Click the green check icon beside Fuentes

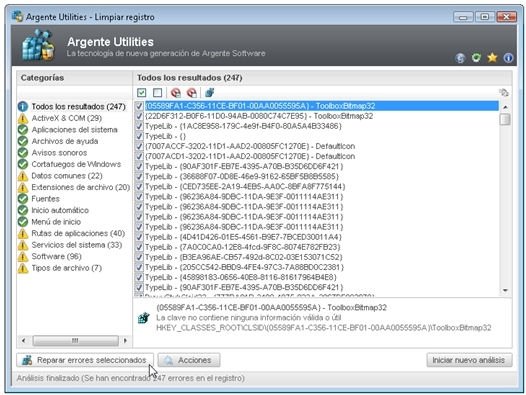(x=23, y=199)
